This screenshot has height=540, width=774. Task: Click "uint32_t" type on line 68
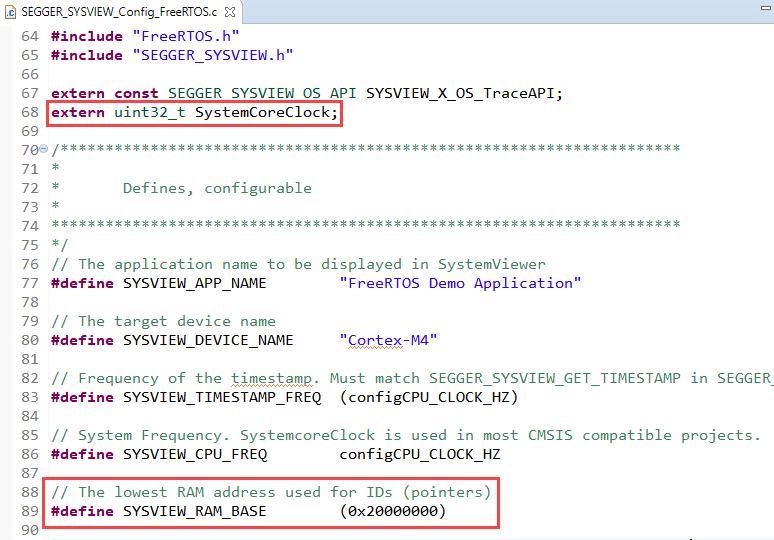[150, 113]
